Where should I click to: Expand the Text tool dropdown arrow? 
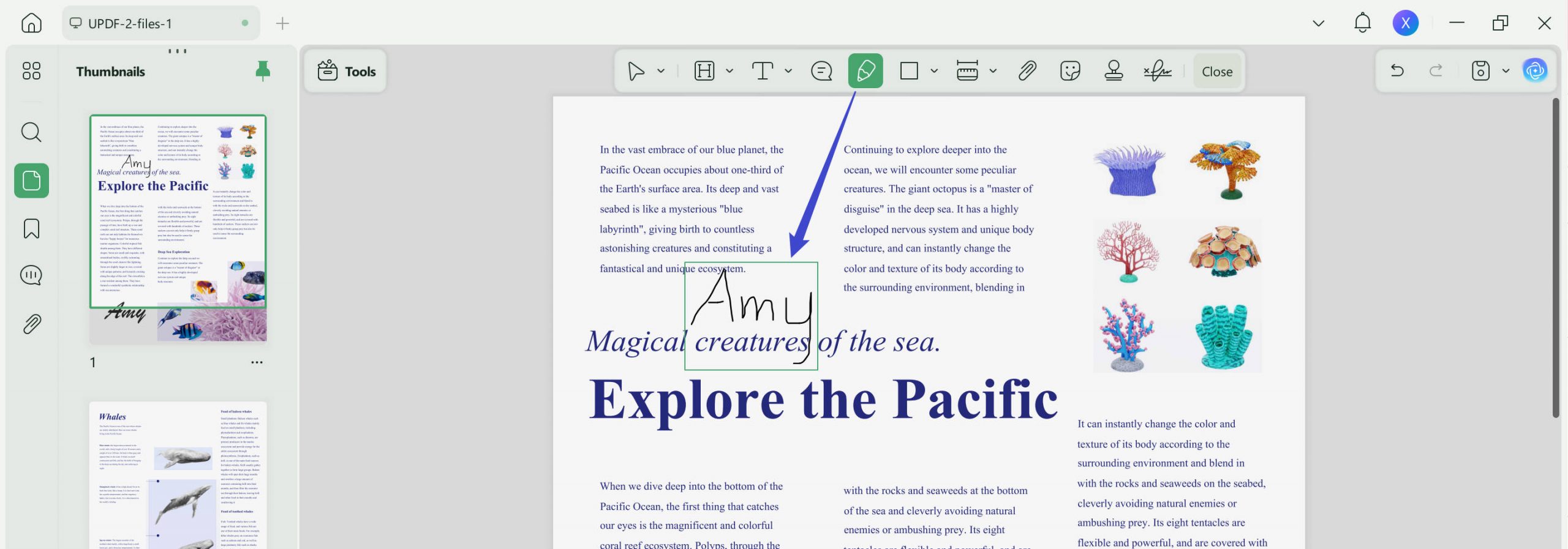tap(788, 71)
